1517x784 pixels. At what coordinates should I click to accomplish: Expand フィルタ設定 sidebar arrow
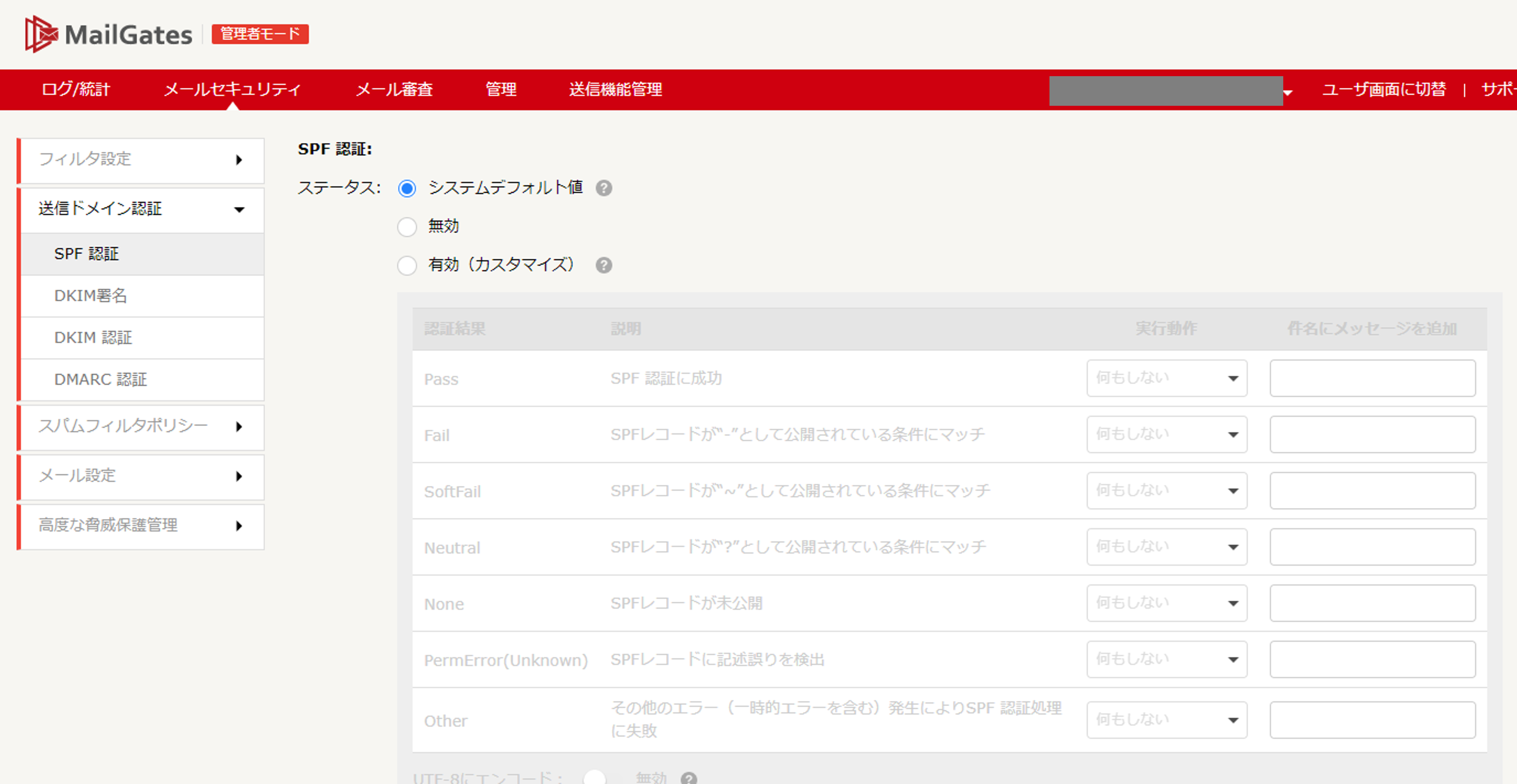click(x=239, y=160)
